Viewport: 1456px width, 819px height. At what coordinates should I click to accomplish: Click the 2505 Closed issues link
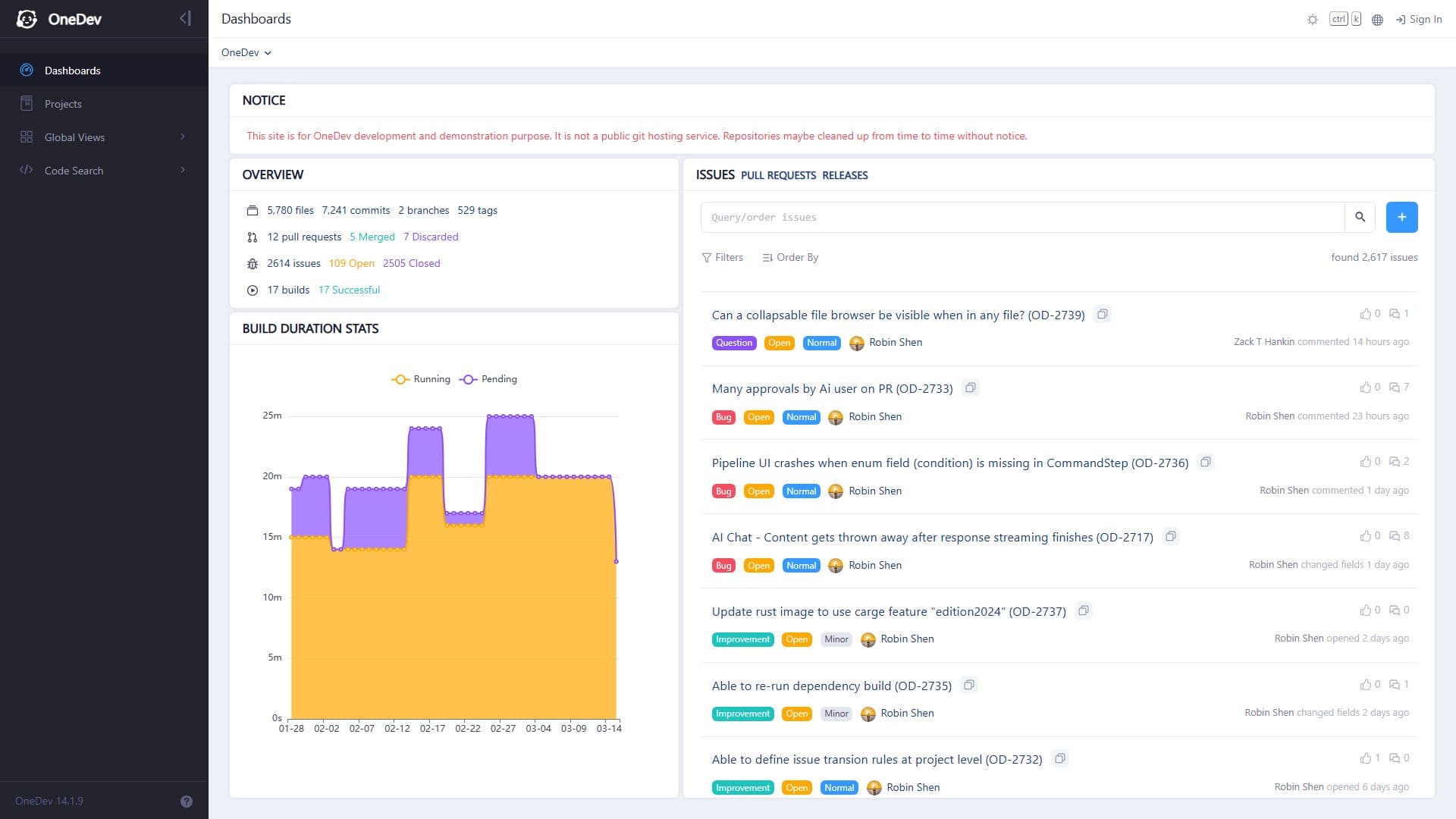click(x=412, y=263)
